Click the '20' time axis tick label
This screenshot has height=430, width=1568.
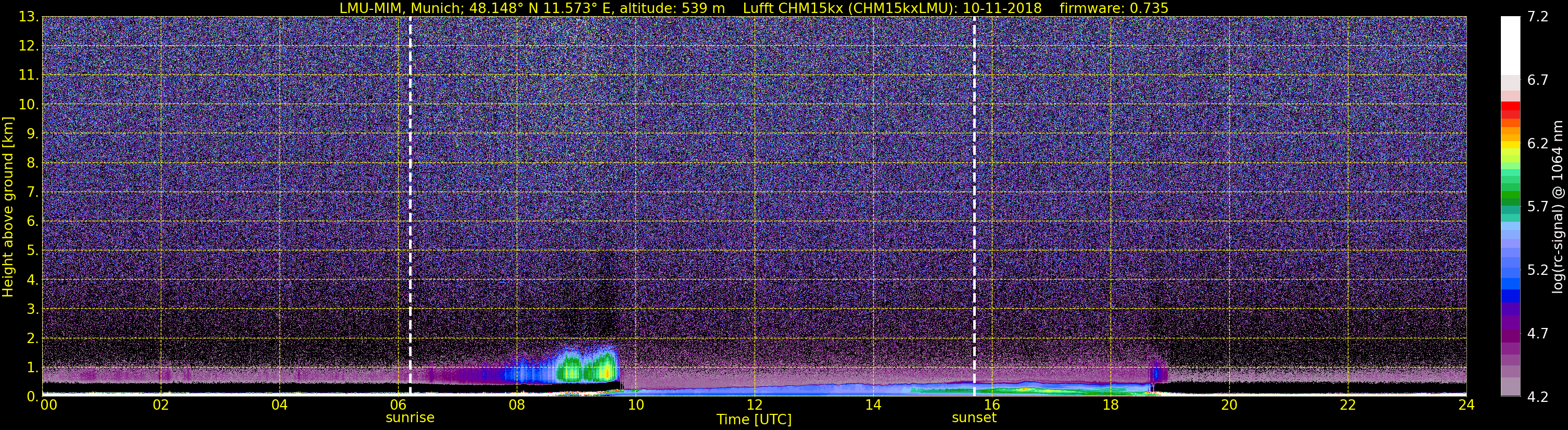click(1229, 406)
